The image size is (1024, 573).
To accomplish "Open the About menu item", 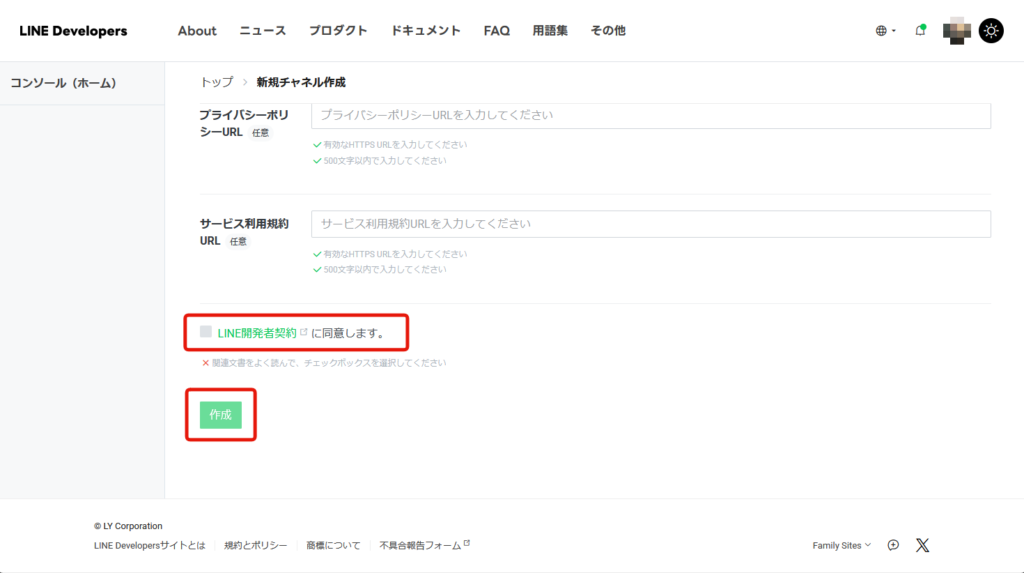I will [197, 31].
